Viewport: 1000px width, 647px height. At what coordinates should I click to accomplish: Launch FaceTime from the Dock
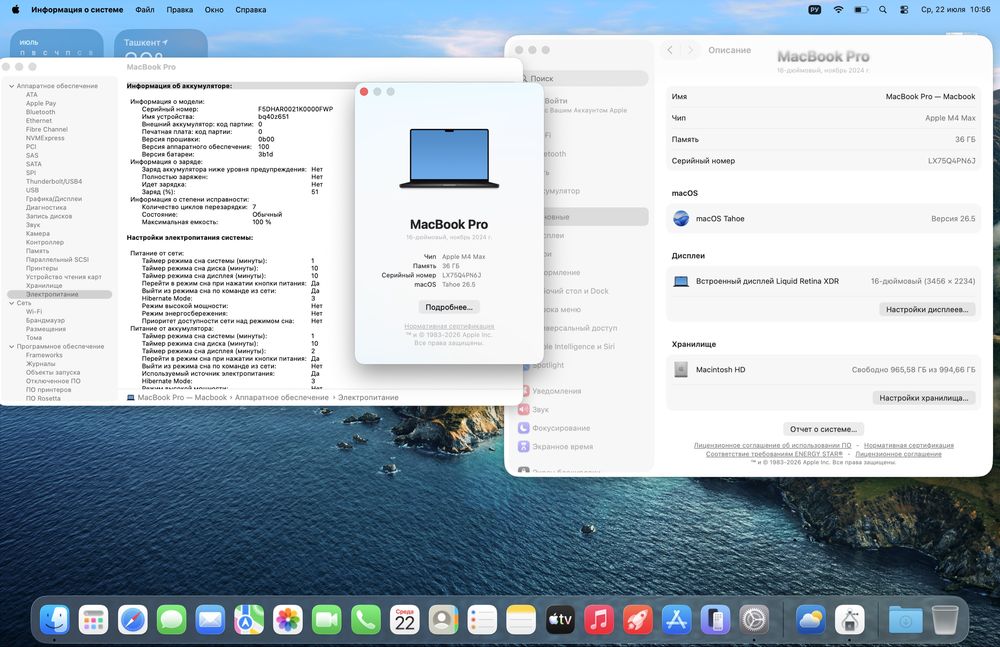coord(327,620)
